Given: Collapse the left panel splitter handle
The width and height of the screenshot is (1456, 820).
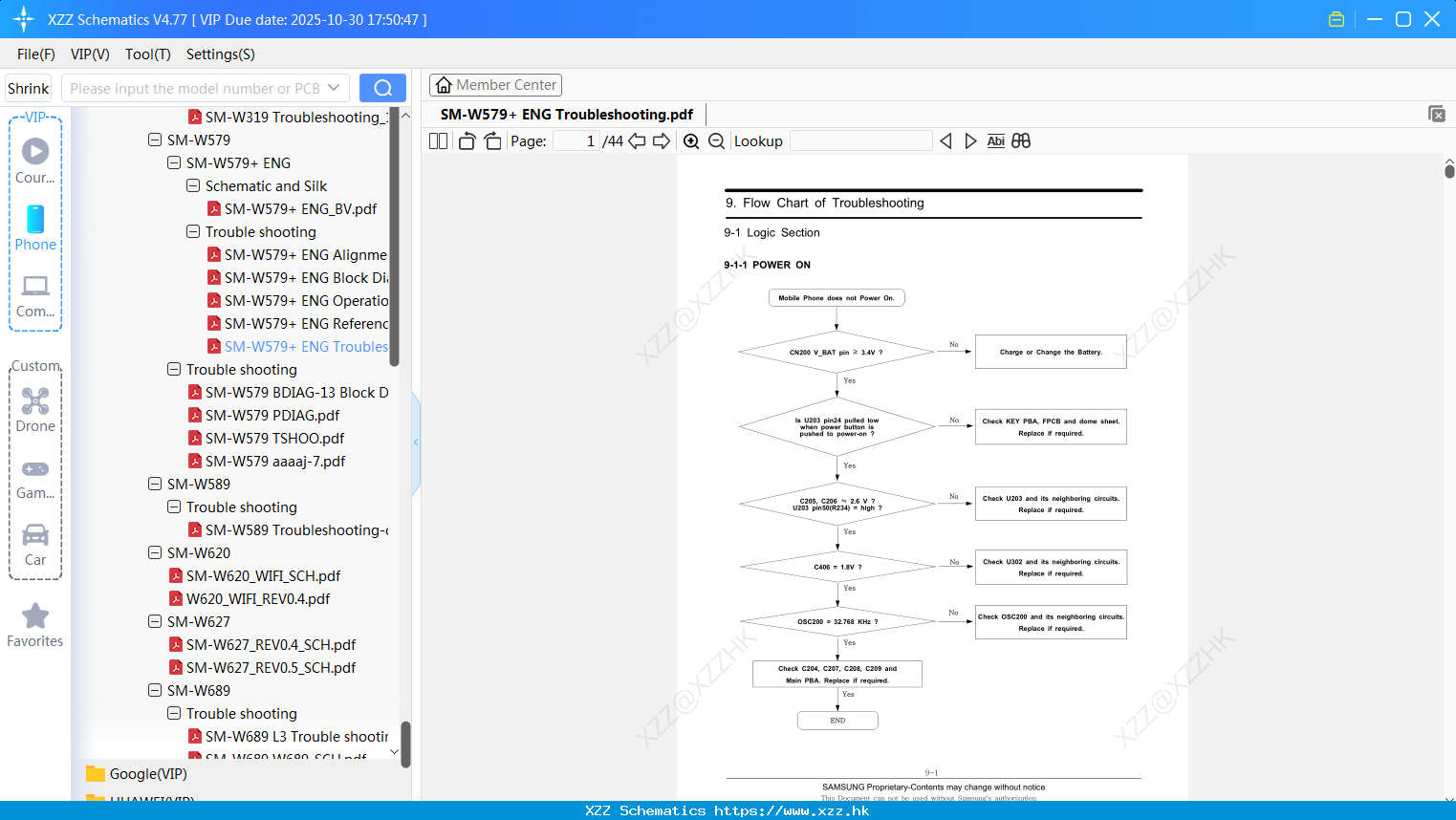Looking at the screenshot, I should (416, 442).
